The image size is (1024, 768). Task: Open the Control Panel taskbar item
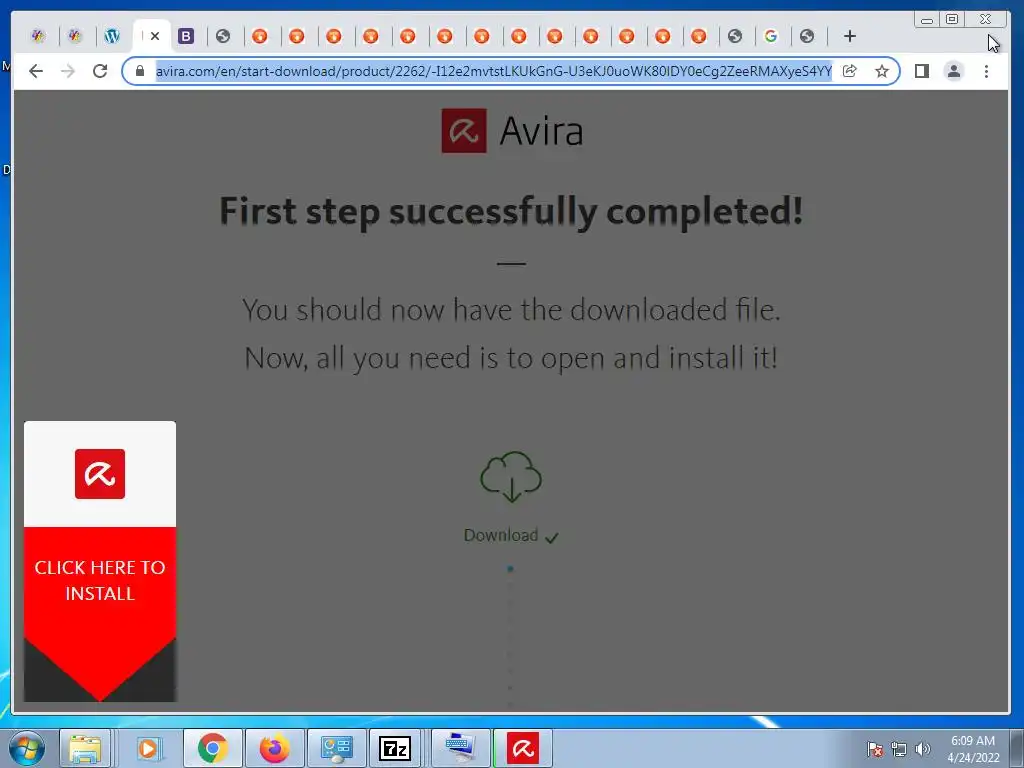336,748
